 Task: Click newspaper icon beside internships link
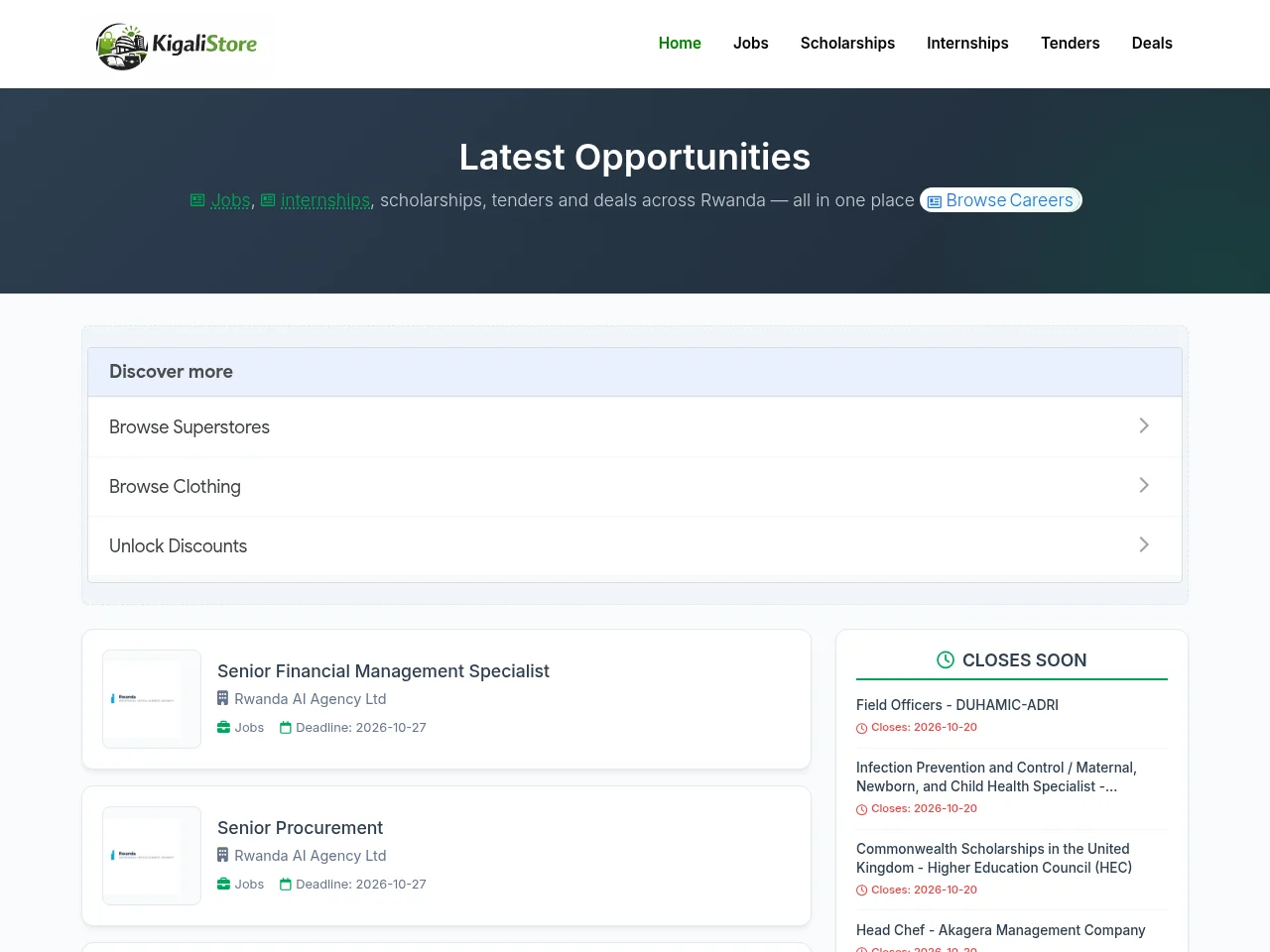pos(268,200)
